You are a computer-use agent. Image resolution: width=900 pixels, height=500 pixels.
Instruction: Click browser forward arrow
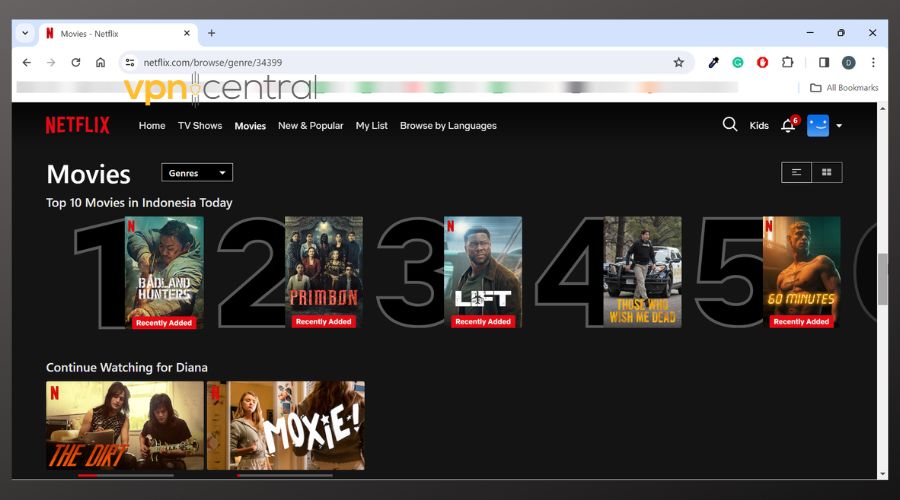point(51,63)
